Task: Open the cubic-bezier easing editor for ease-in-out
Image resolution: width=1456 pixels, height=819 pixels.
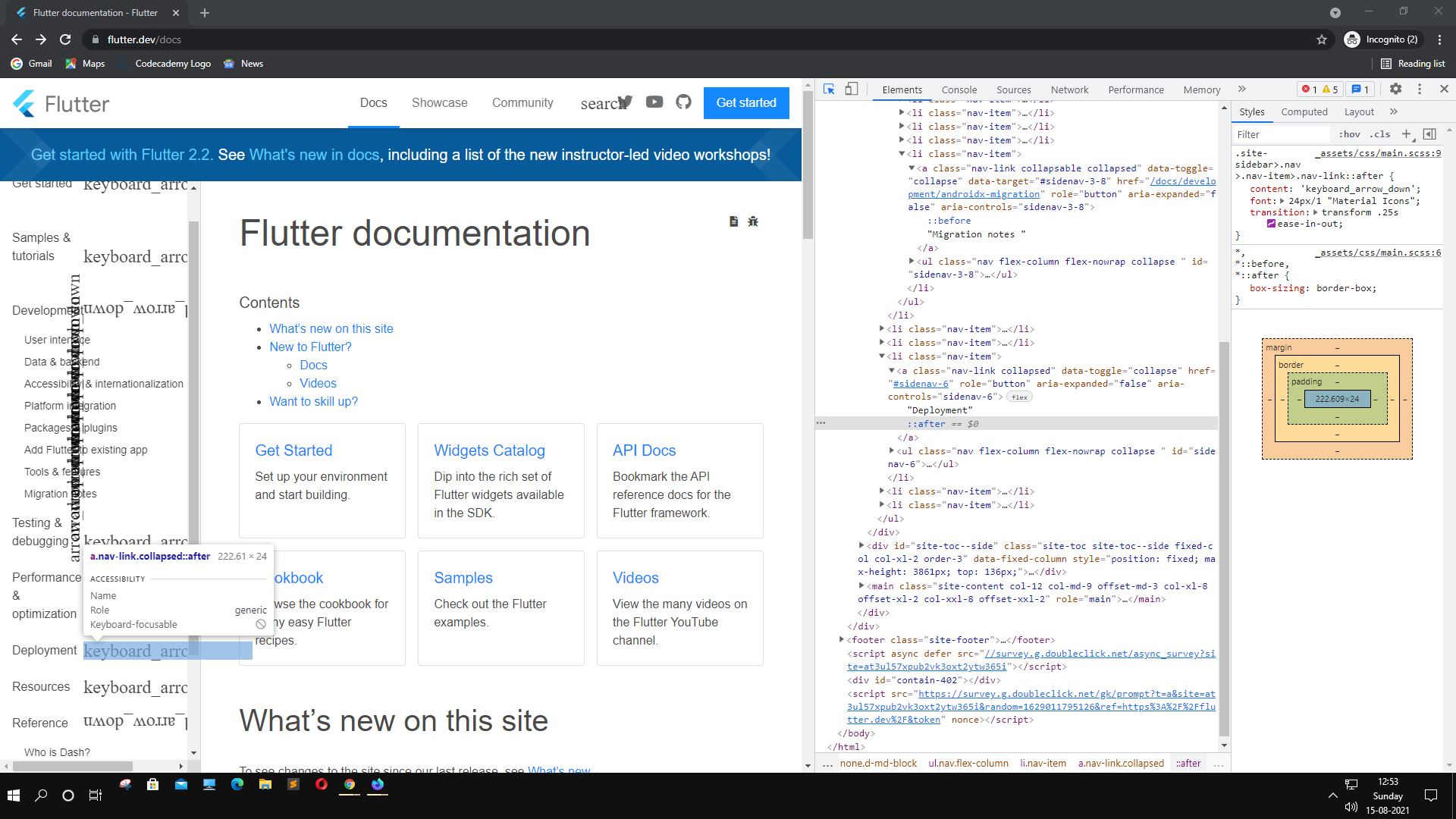Action: [x=1269, y=223]
